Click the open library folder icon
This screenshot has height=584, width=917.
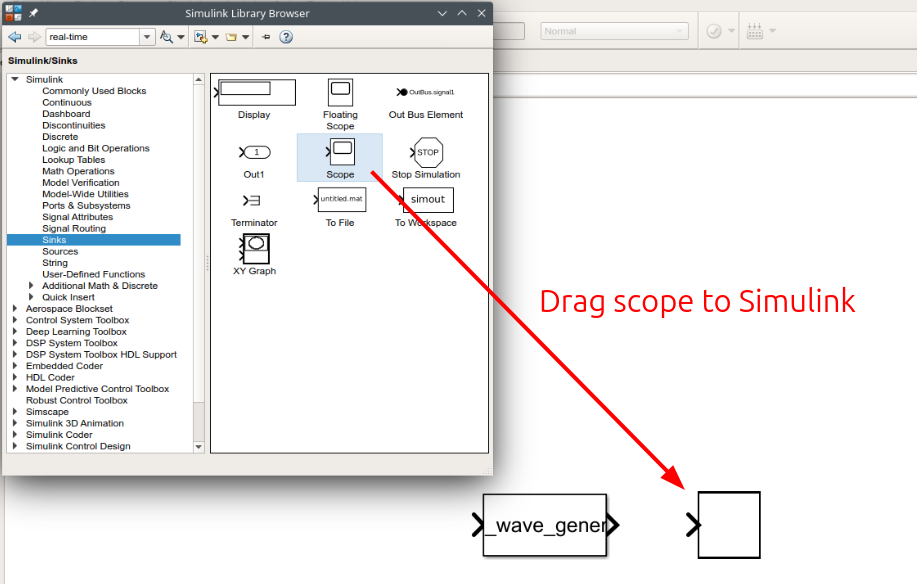(231, 37)
